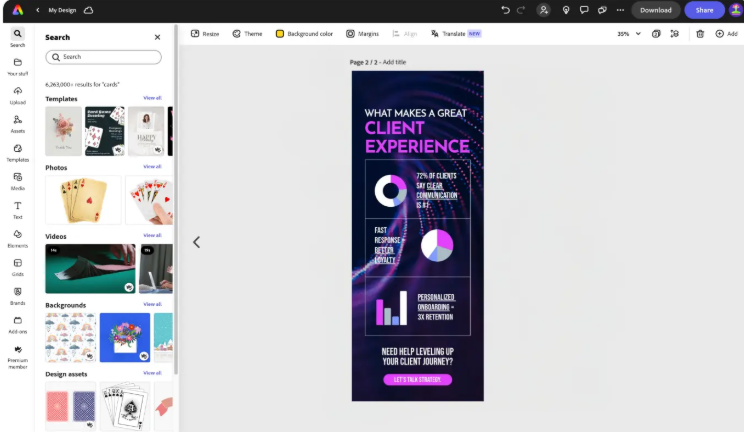The width and height of the screenshot is (744, 432).
Task: Close the Search panel
Action: click(157, 37)
